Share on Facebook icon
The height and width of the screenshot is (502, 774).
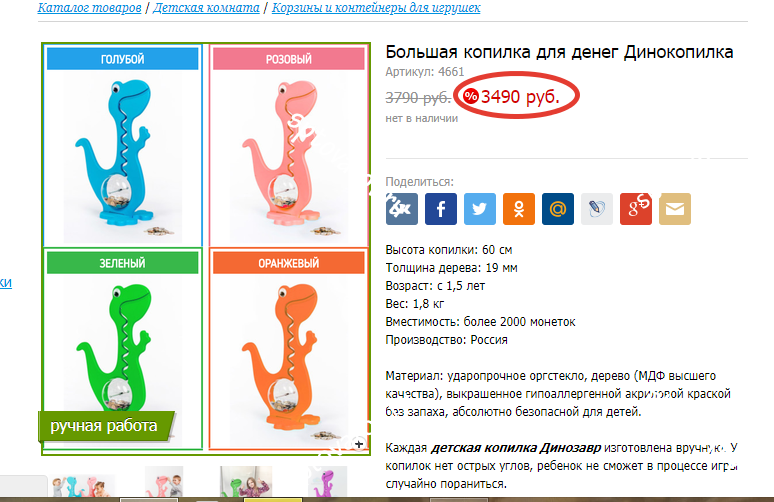[440, 209]
